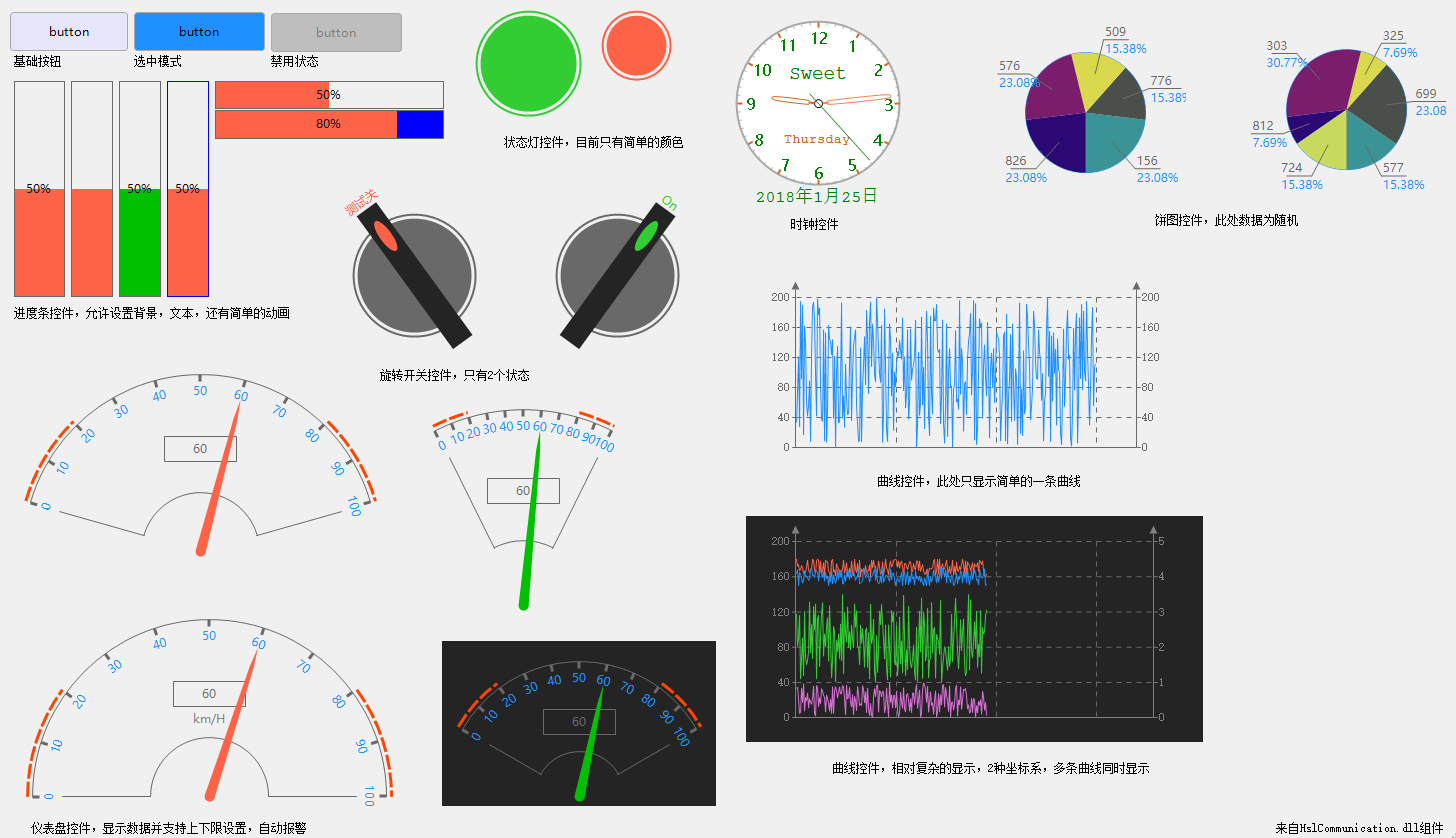Click the left pie chart
This screenshot has width=1456, height=838.
tap(1085, 113)
